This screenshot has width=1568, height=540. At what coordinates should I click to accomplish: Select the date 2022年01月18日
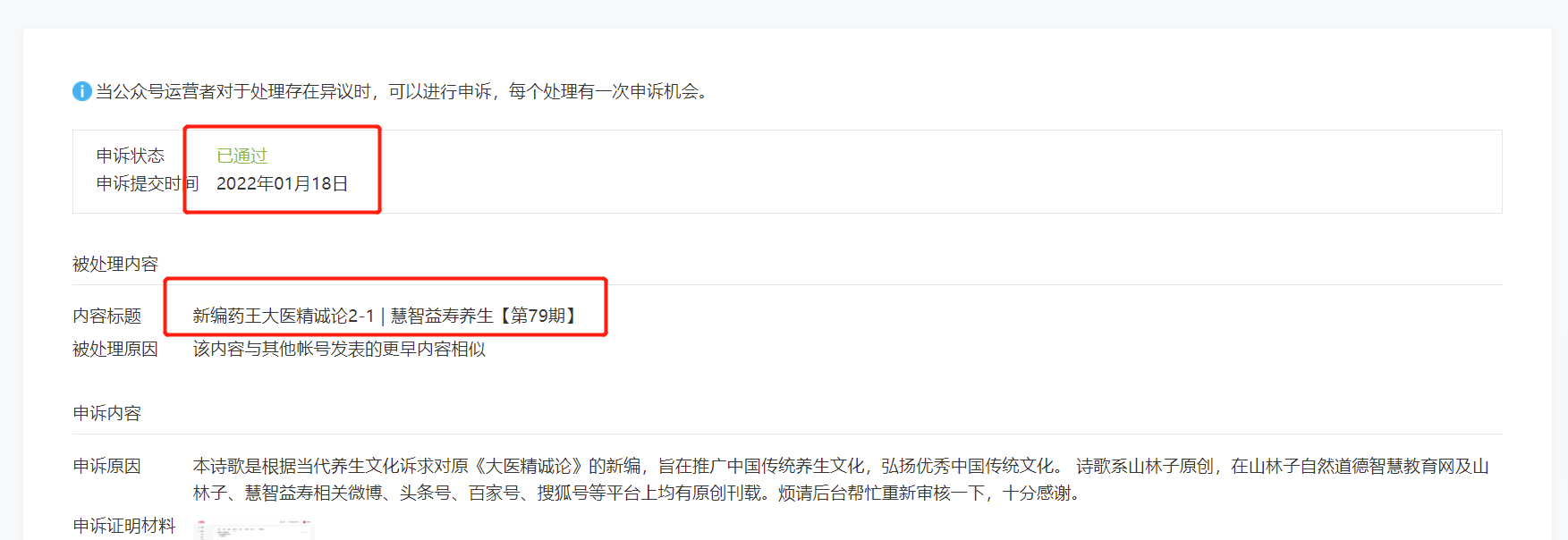(282, 183)
